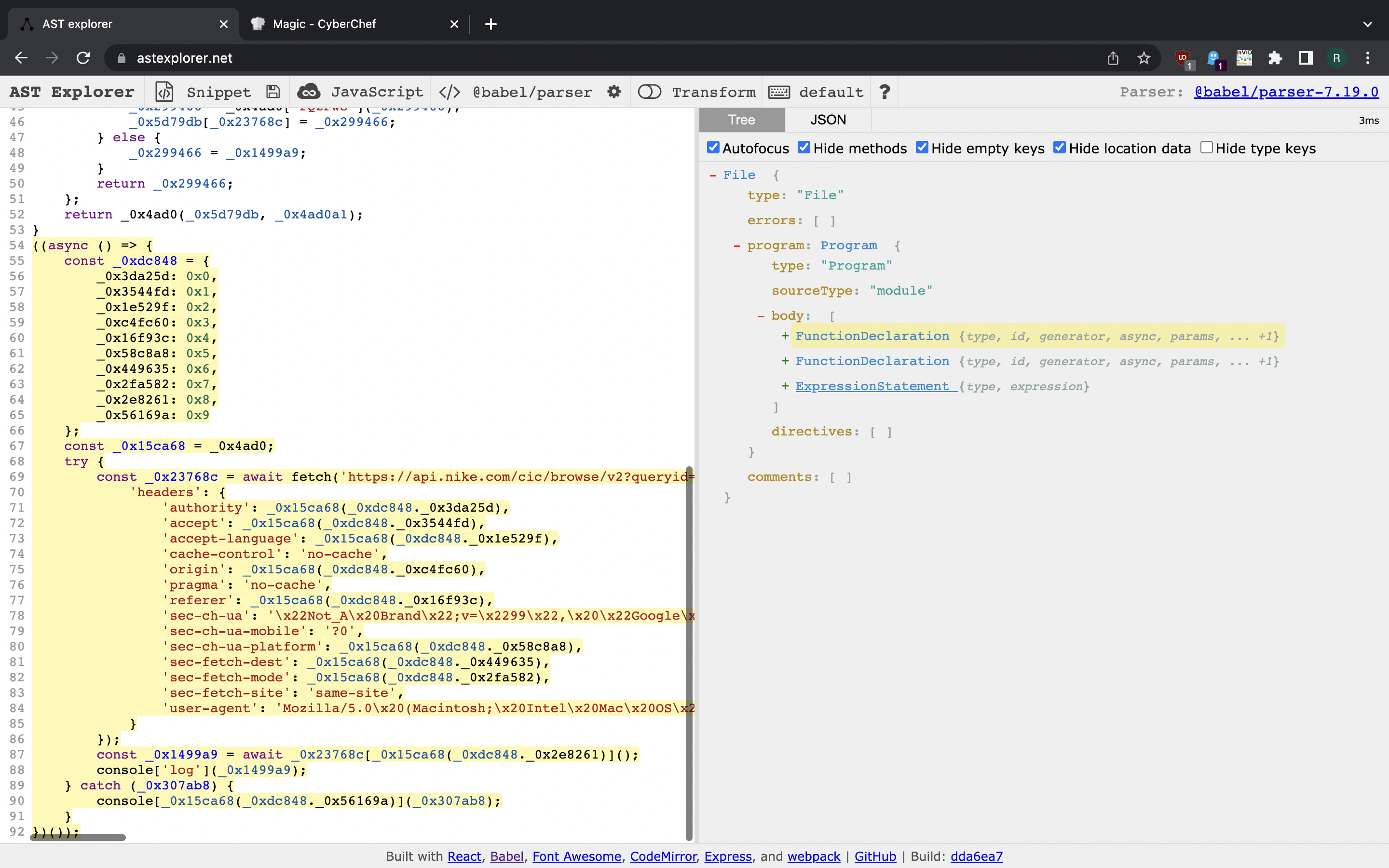Open the help question mark icon
The height and width of the screenshot is (868, 1389).
pyautogui.click(x=885, y=92)
